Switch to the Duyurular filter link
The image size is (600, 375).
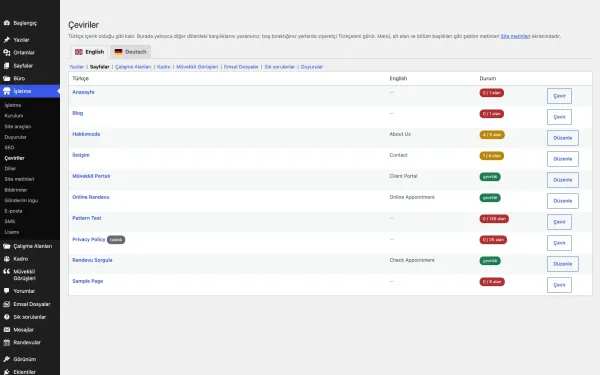pyautogui.click(x=312, y=67)
